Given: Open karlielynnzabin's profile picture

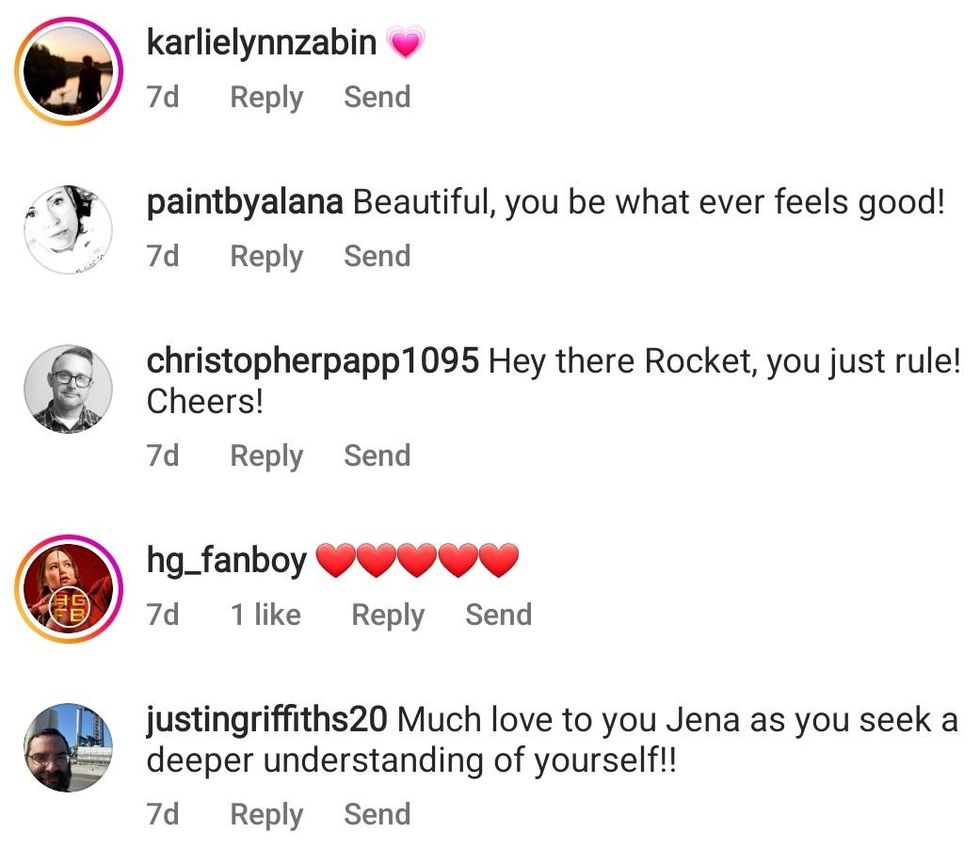Looking at the screenshot, I should [68, 72].
